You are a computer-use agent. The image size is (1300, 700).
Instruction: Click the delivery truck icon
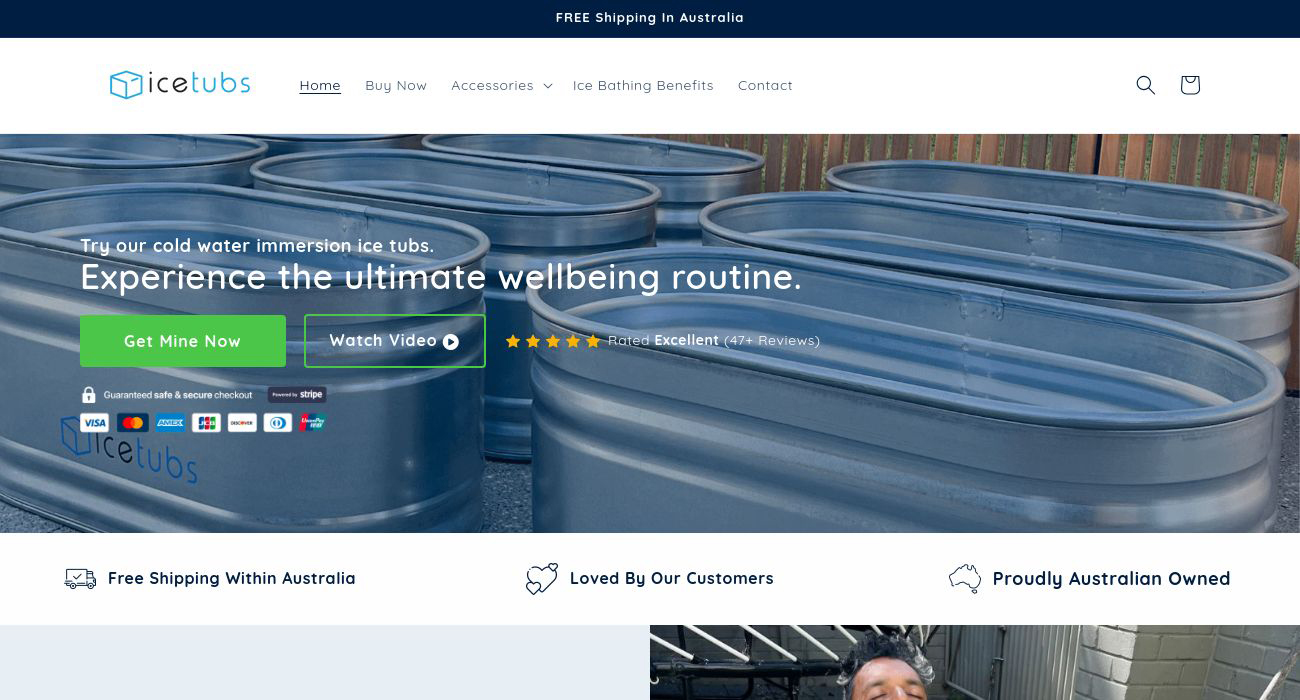pos(80,578)
